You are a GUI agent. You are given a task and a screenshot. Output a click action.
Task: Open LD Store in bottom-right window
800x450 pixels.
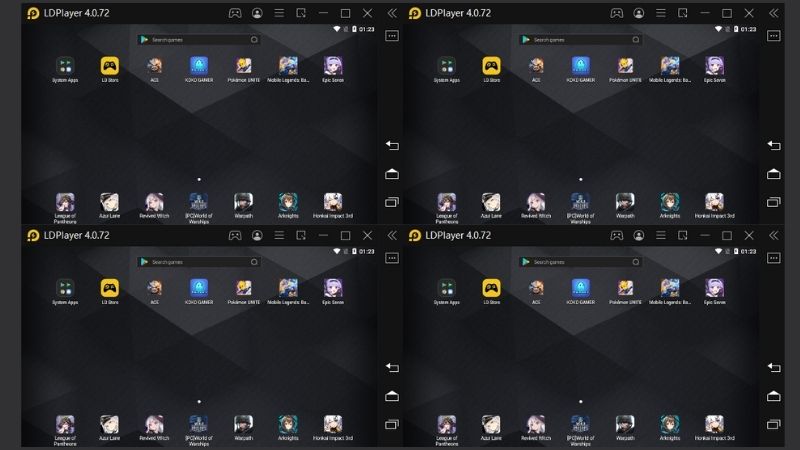tap(491, 288)
